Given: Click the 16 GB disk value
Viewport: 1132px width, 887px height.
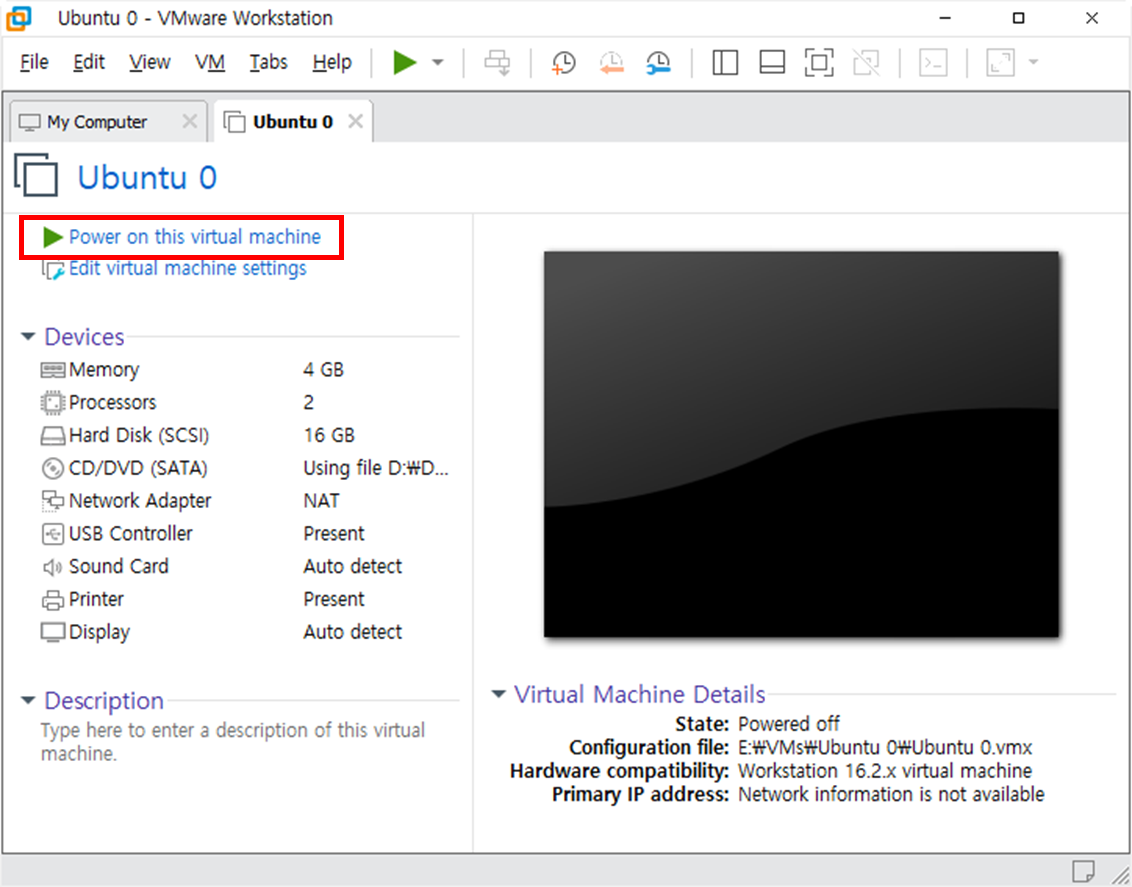Looking at the screenshot, I should click(329, 435).
